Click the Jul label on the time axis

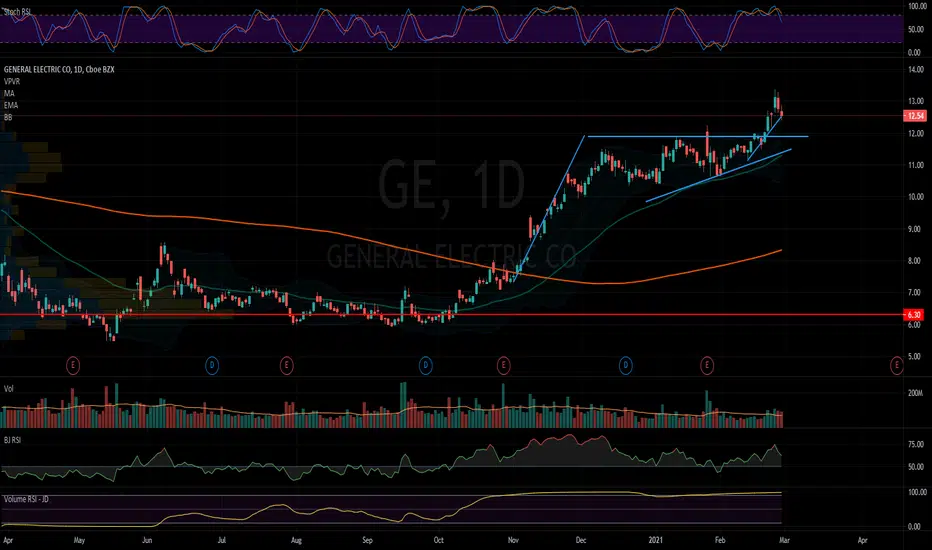pyautogui.click(x=222, y=540)
